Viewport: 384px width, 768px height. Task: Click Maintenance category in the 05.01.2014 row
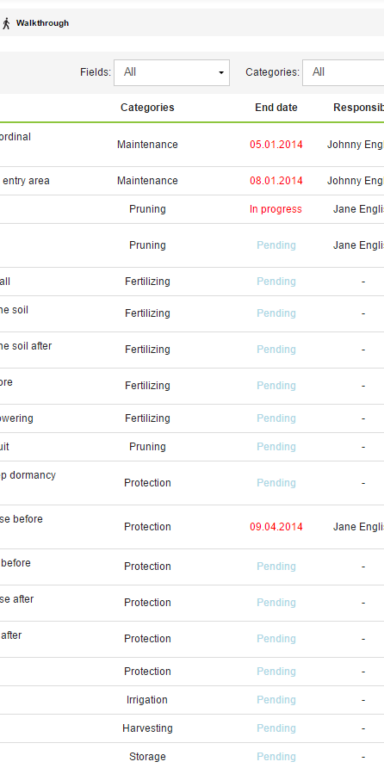(147, 144)
